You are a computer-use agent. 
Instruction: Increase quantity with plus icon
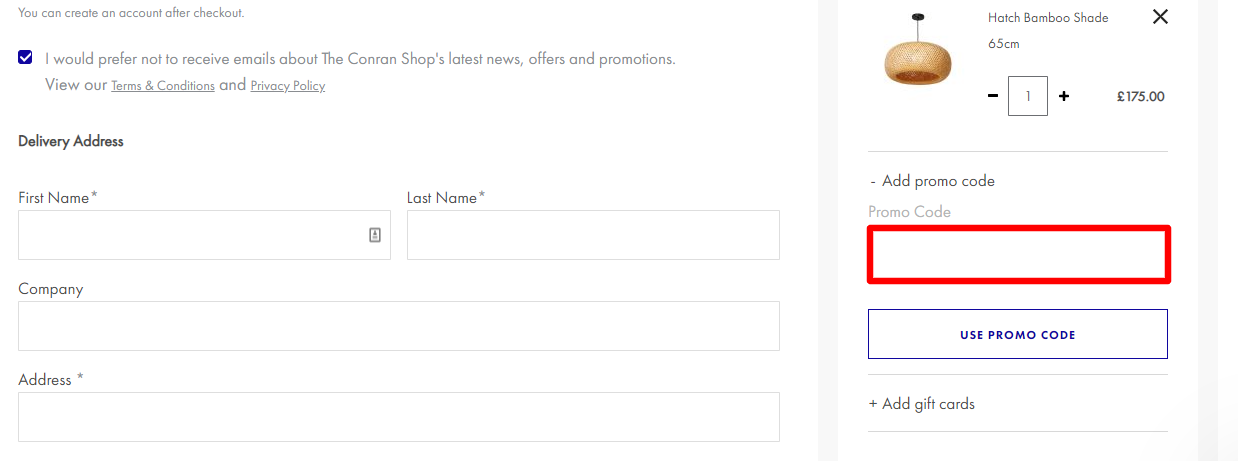tap(1064, 96)
